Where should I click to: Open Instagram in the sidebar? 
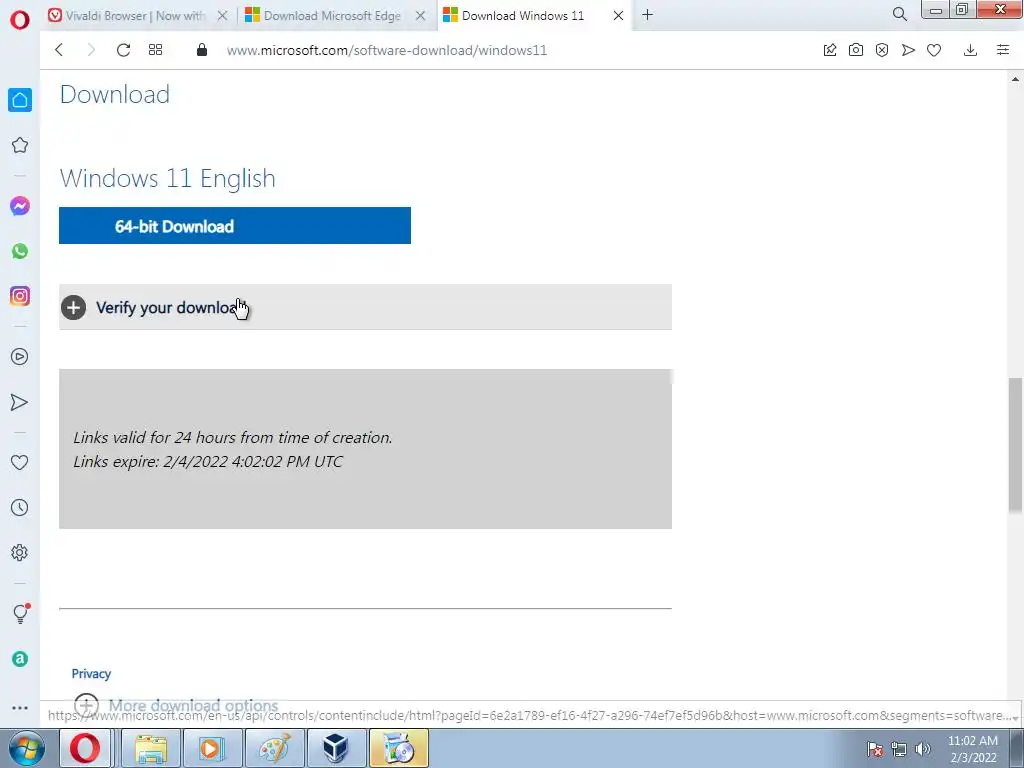(20, 296)
